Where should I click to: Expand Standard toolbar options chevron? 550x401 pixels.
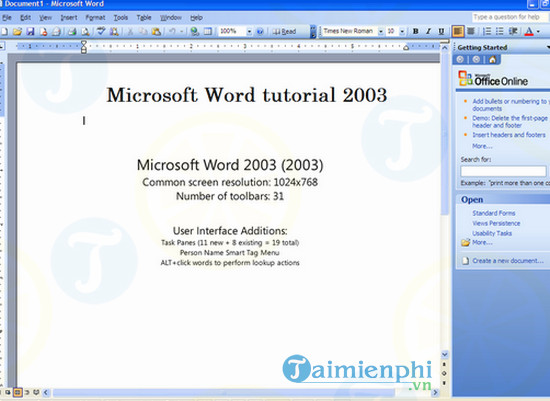click(313, 32)
